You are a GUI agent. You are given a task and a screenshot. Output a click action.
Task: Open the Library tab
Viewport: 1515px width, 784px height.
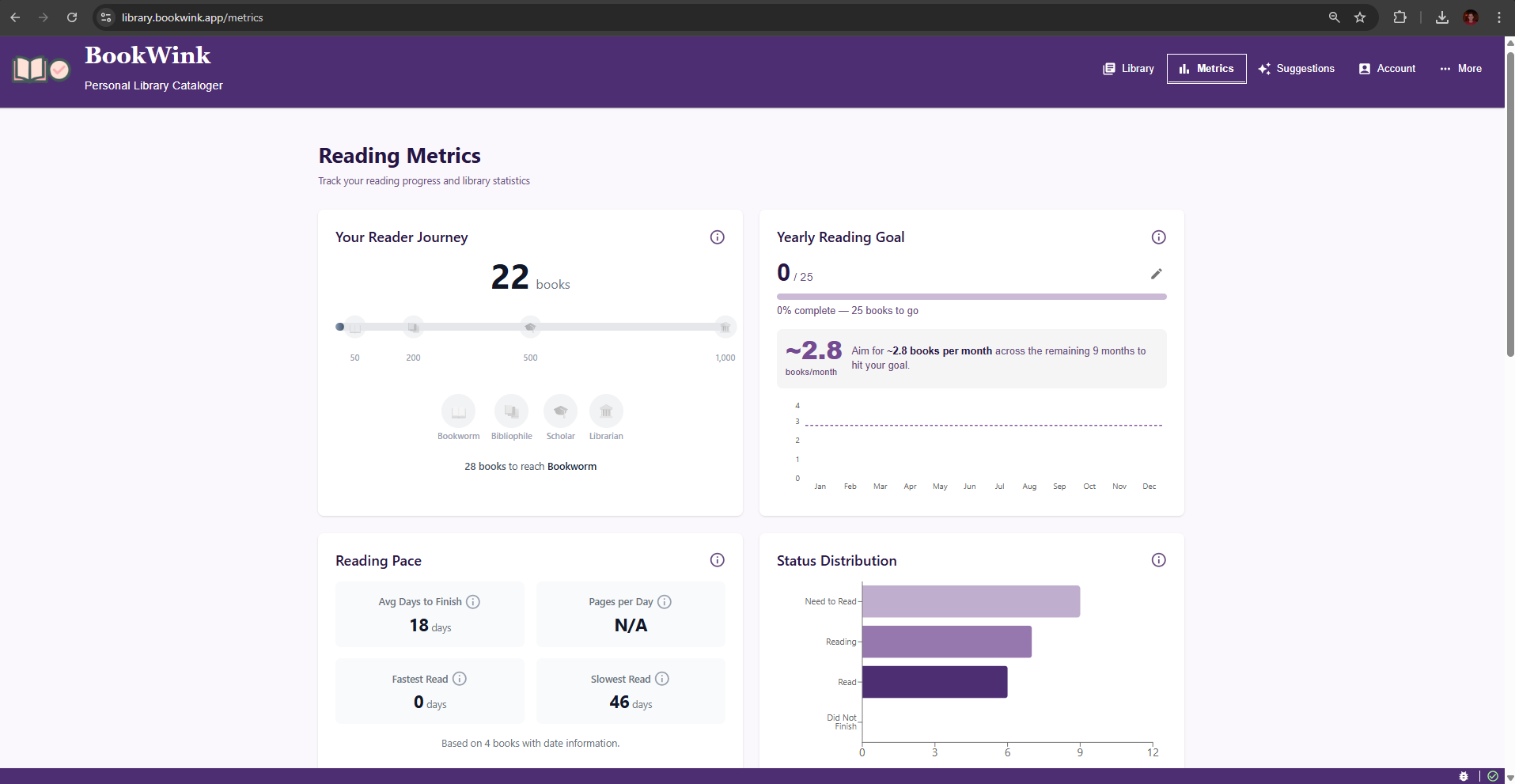[1128, 69]
